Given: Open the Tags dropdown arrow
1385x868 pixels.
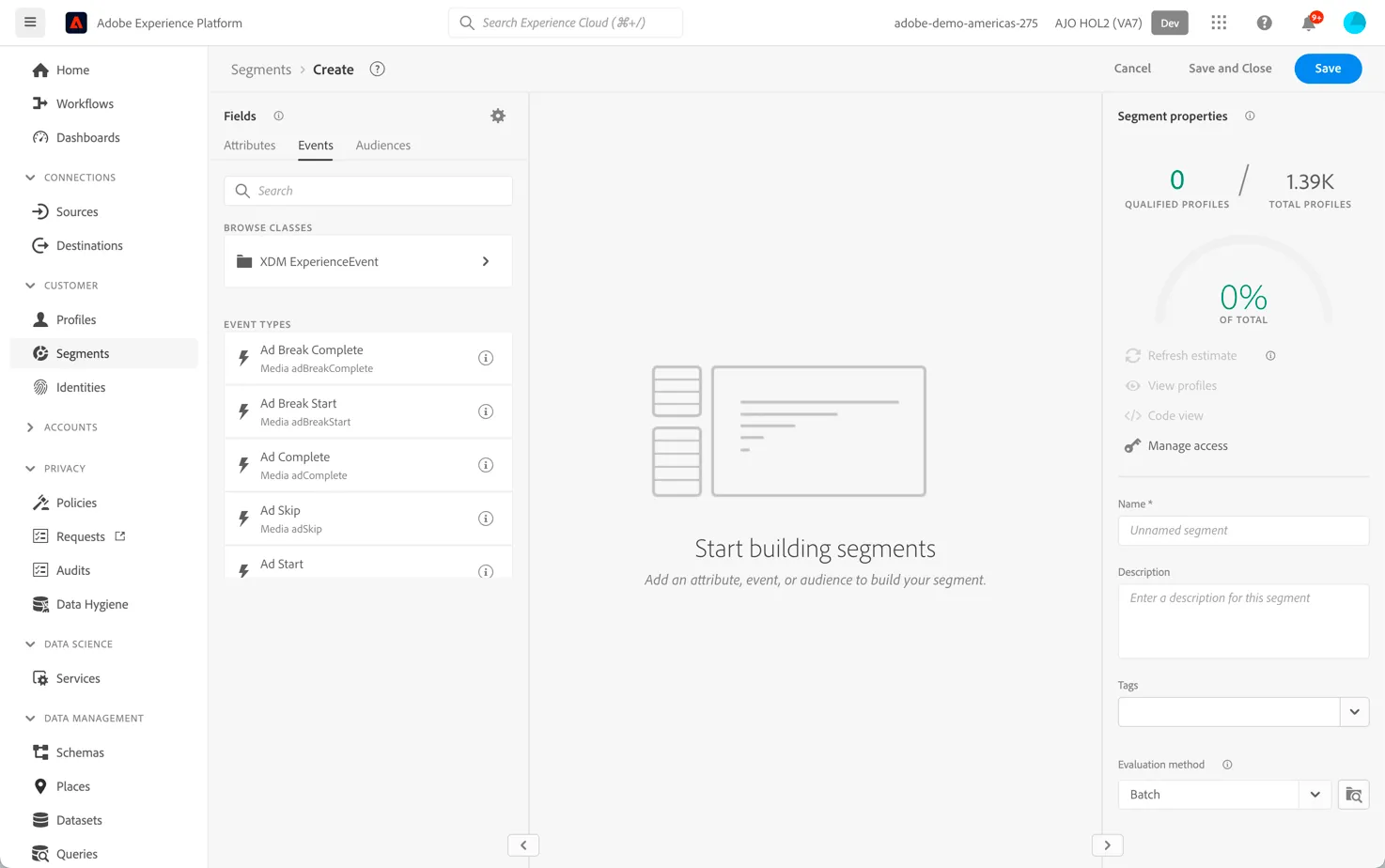Looking at the screenshot, I should [1354, 712].
